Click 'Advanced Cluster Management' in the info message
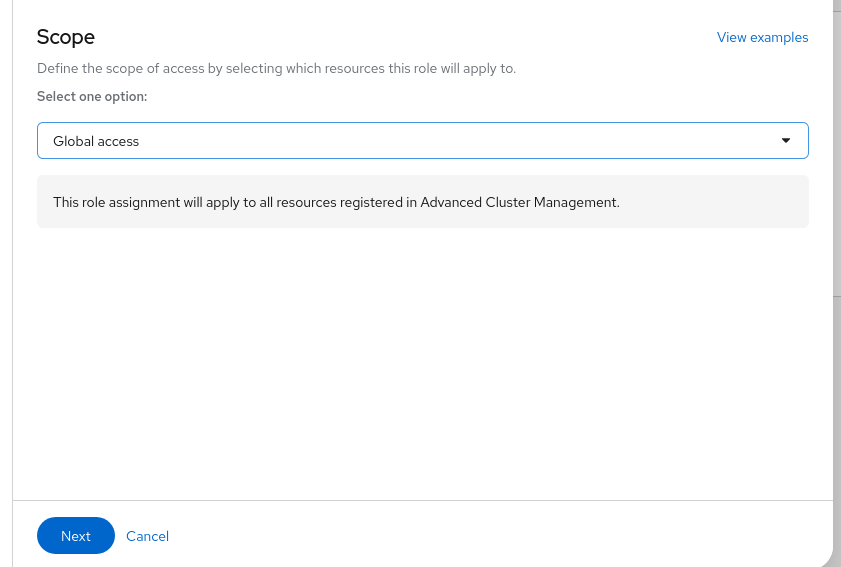Image resolution: width=841 pixels, height=567 pixels. pyautogui.click(x=519, y=202)
